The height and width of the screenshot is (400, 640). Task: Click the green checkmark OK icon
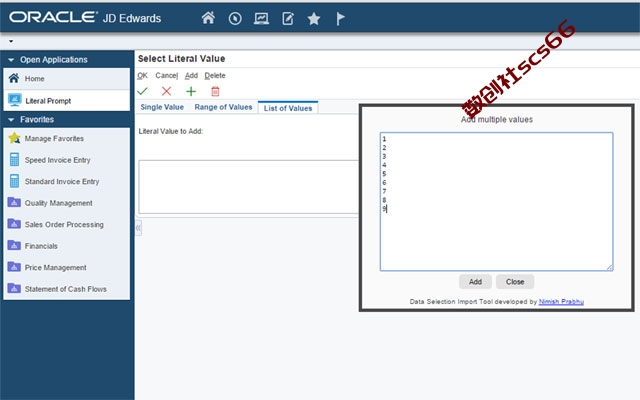(142, 91)
